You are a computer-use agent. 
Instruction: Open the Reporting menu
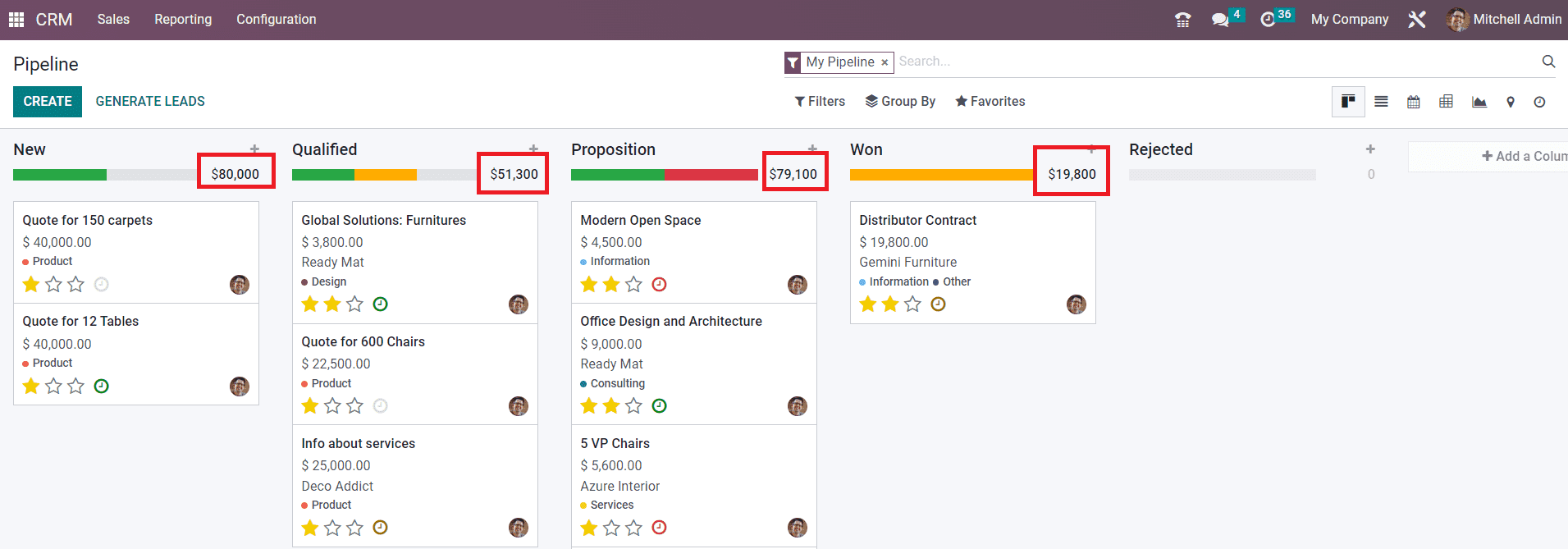pos(183,20)
